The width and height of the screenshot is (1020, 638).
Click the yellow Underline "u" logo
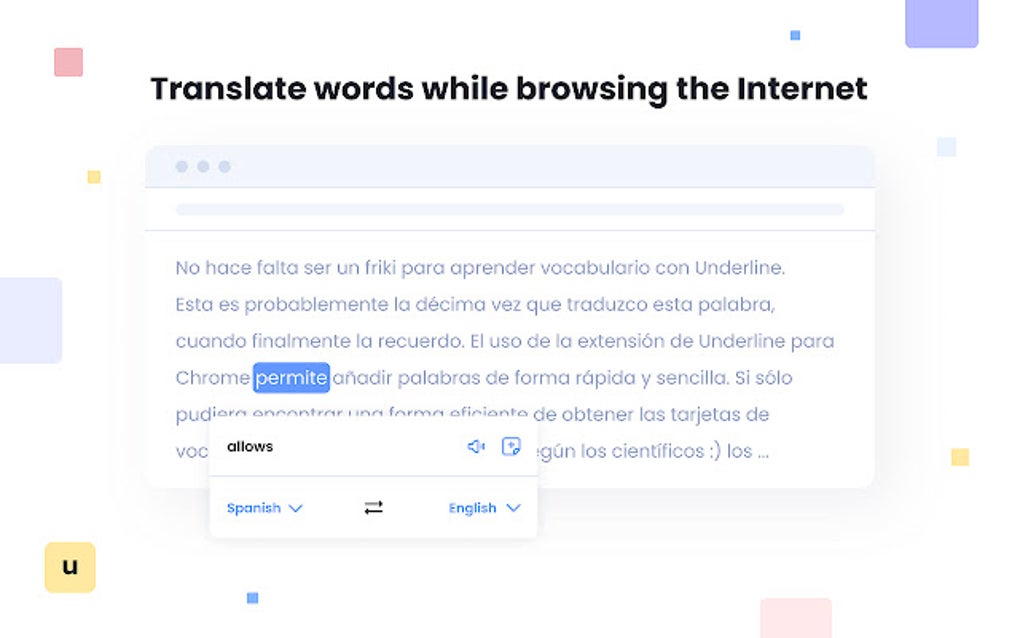click(x=70, y=567)
